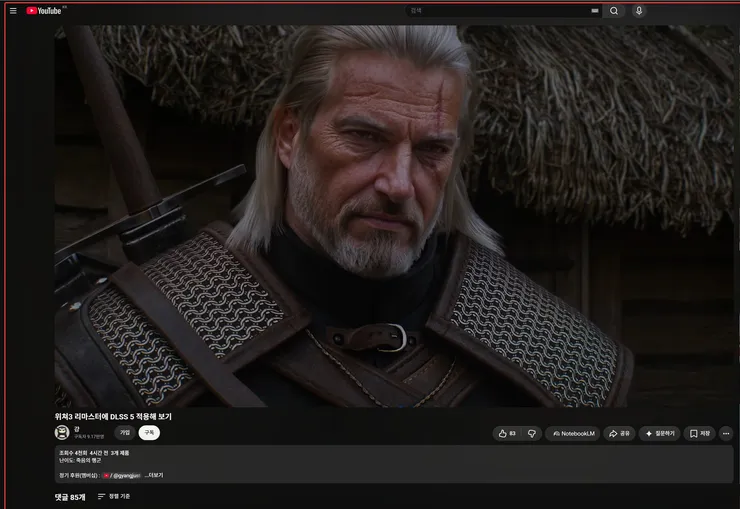Click the 조회수 4천회 view count text
Image resolution: width=740 pixels, height=509 pixels.
coord(72,453)
